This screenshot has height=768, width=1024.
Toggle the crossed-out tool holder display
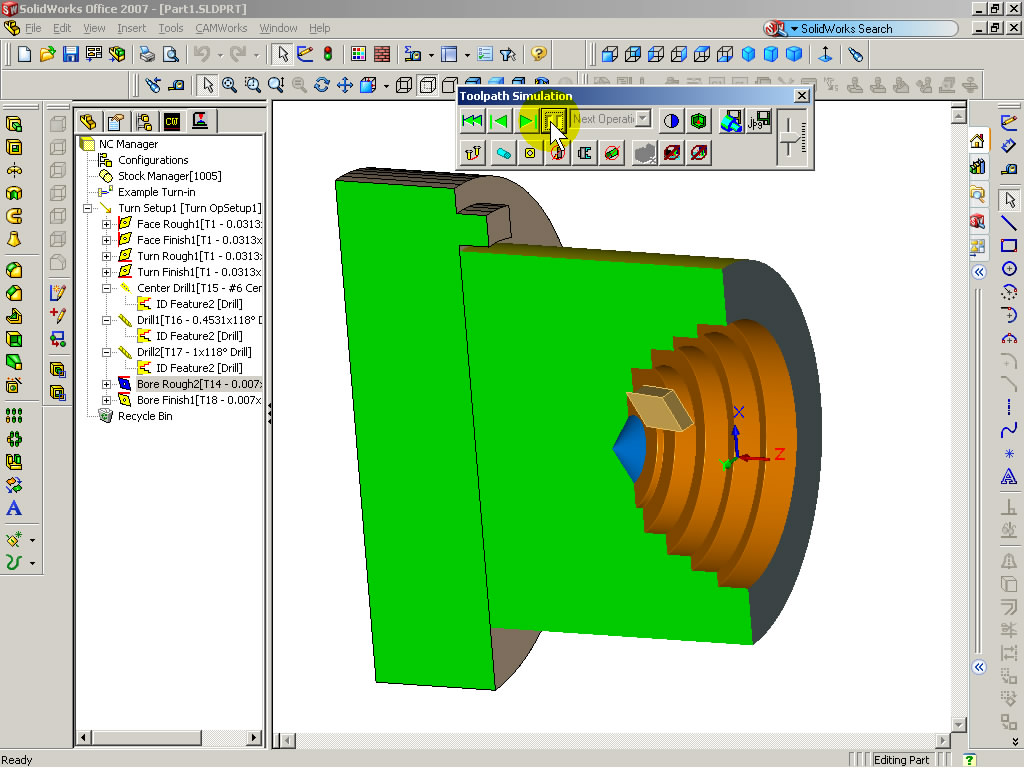(x=557, y=153)
